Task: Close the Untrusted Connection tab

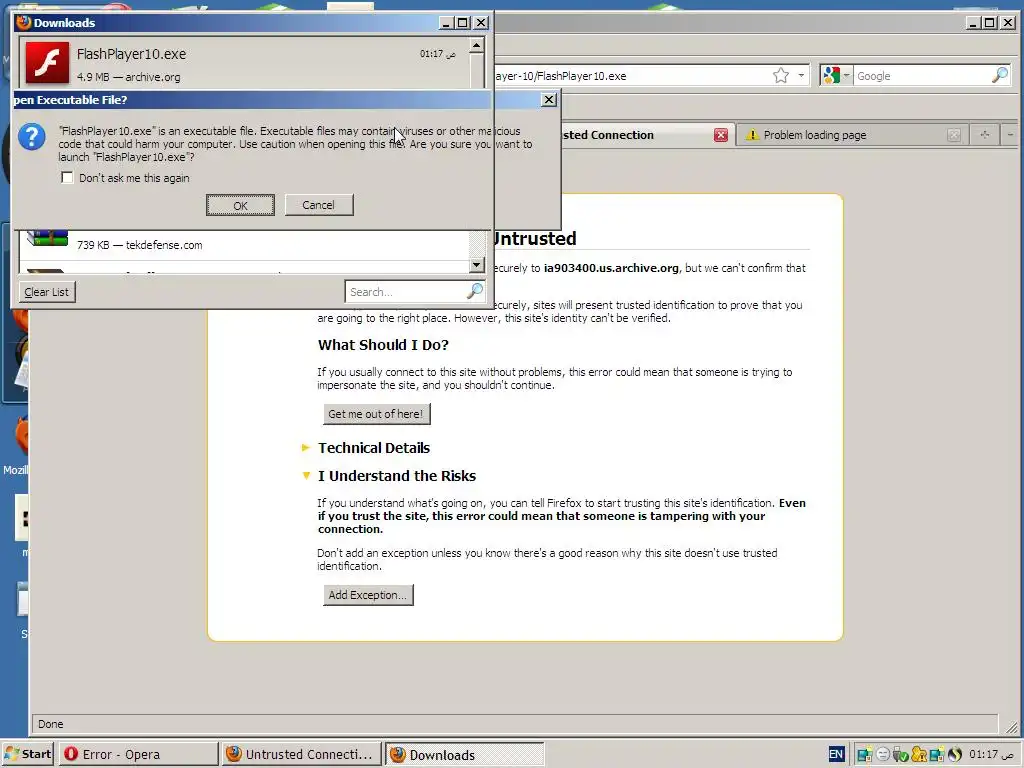Action: (x=720, y=135)
